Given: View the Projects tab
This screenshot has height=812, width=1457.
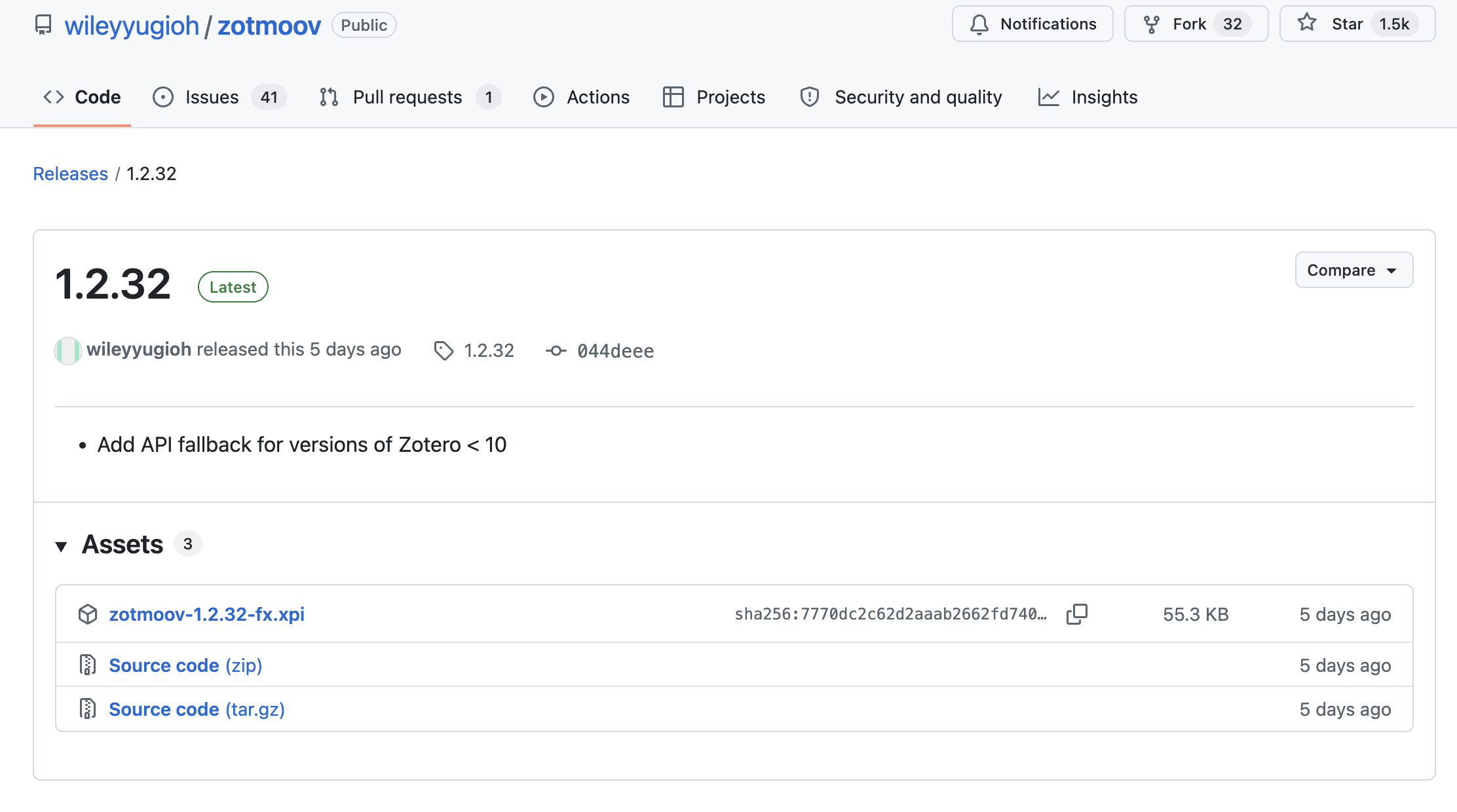Looking at the screenshot, I should pos(714,97).
